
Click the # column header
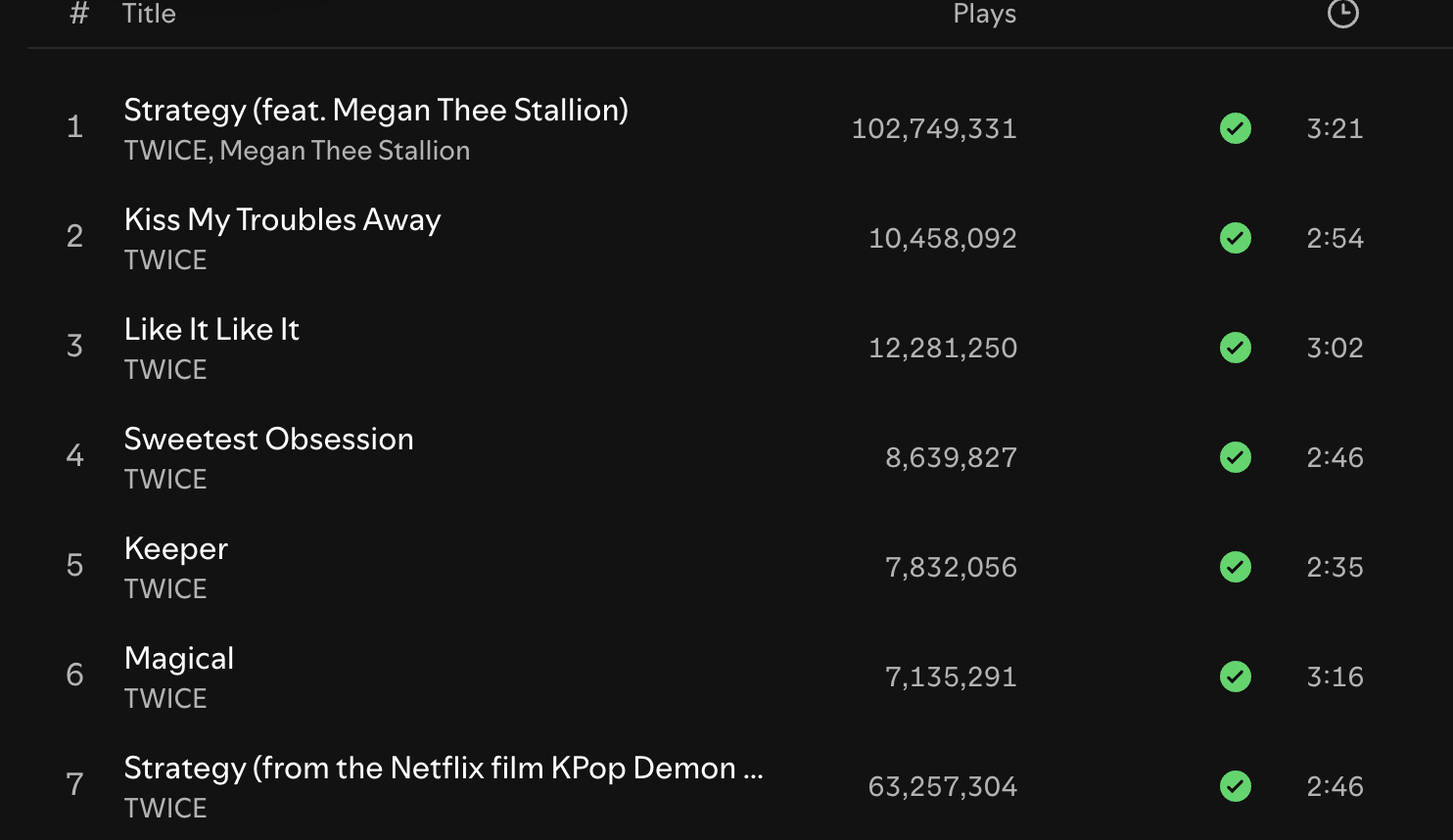click(x=79, y=14)
